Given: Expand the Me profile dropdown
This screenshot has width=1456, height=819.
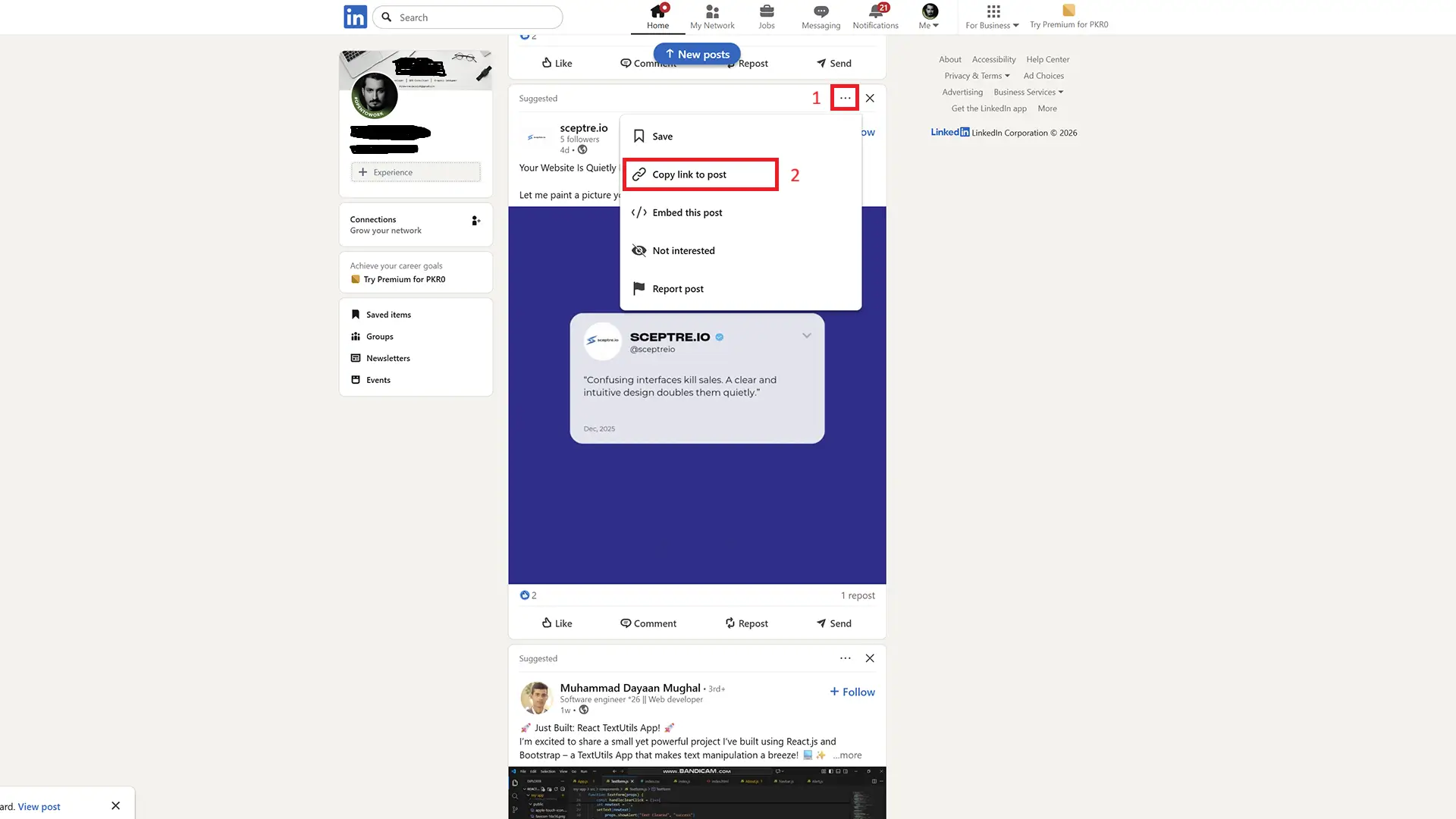Looking at the screenshot, I should pyautogui.click(x=929, y=17).
